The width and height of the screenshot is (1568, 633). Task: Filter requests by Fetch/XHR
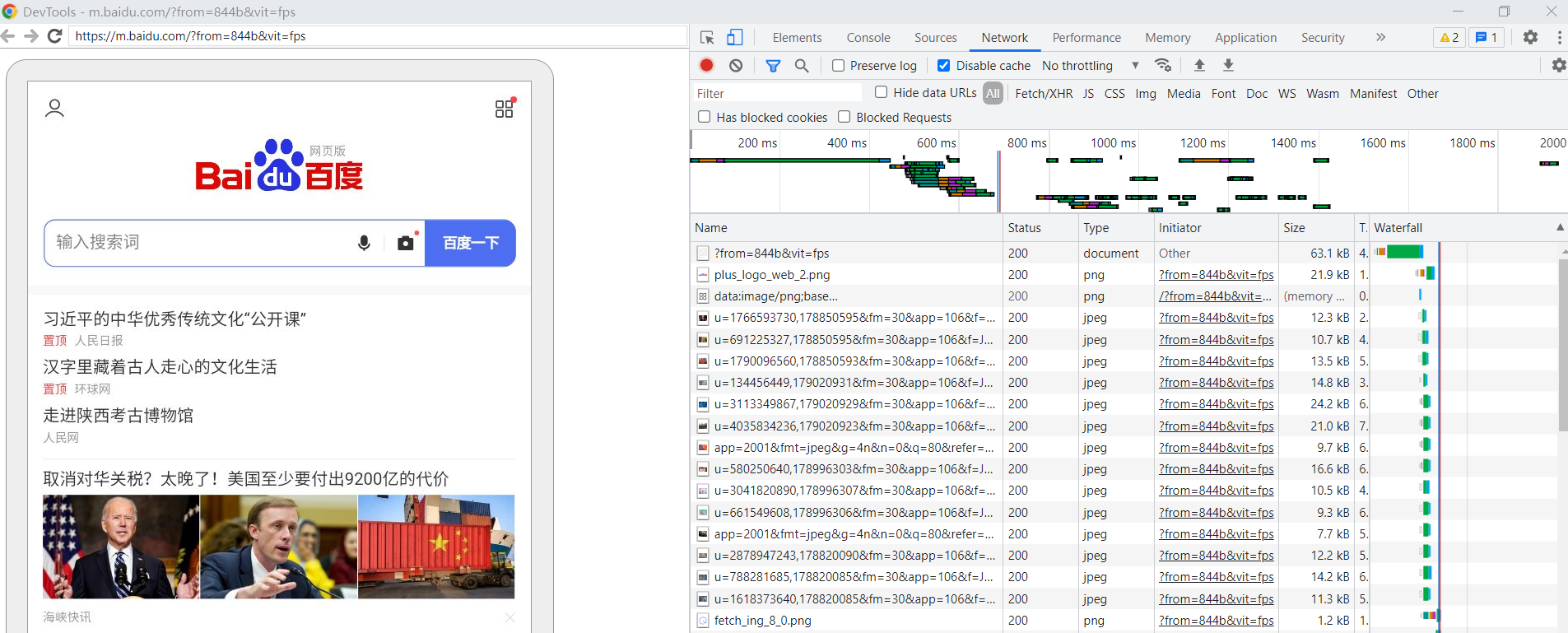tap(1044, 94)
